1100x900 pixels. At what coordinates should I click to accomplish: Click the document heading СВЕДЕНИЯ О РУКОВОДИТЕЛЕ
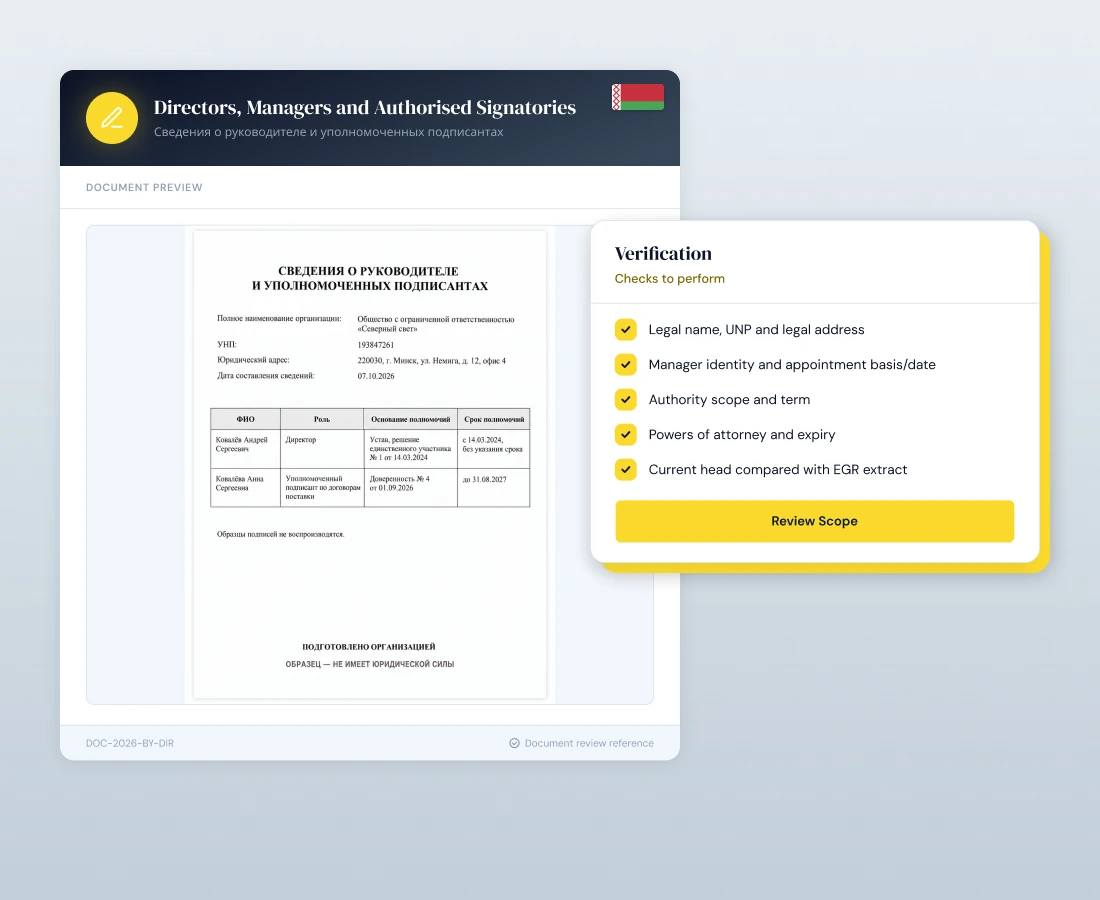click(369, 271)
